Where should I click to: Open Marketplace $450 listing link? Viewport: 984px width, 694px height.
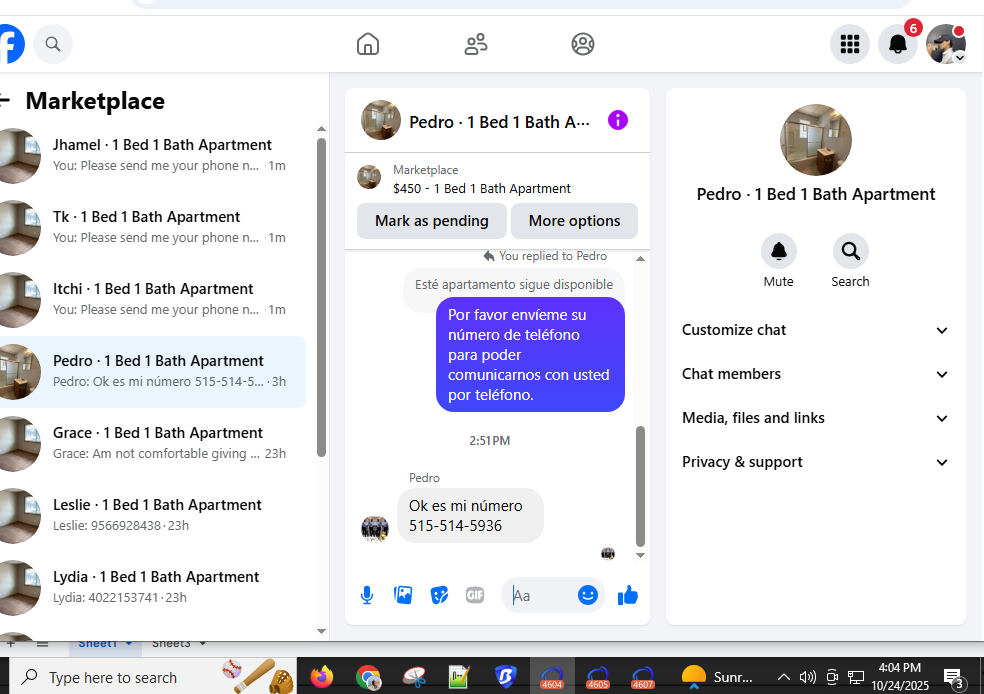(x=481, y=188)
